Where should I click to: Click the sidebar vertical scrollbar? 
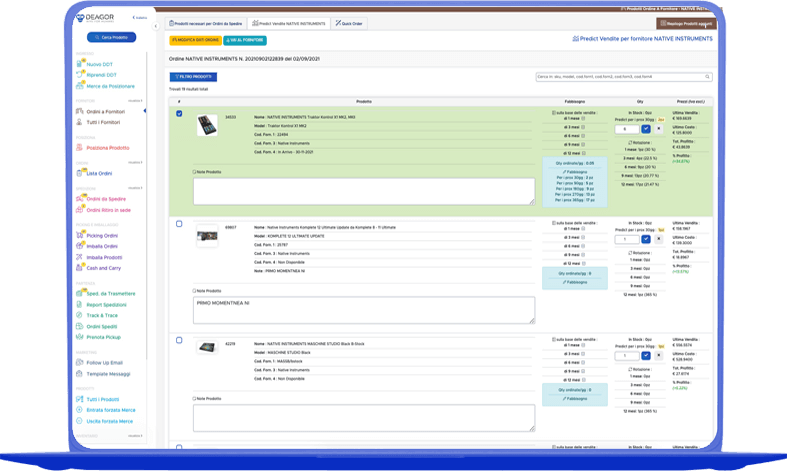point(147,206)
